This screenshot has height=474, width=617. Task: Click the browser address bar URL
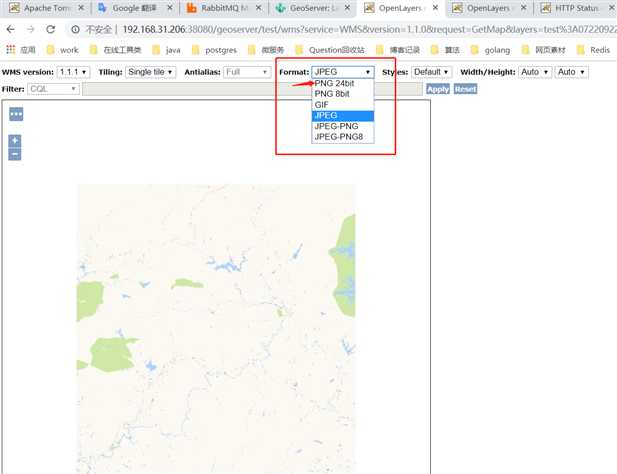[x=368, y=30]
